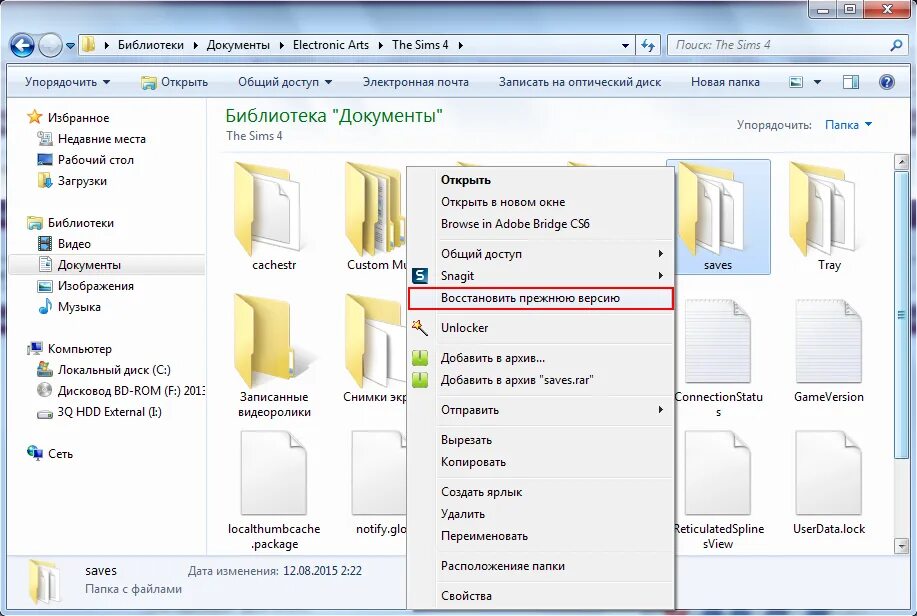Click the greyed Forward navigation arrow

50,45
